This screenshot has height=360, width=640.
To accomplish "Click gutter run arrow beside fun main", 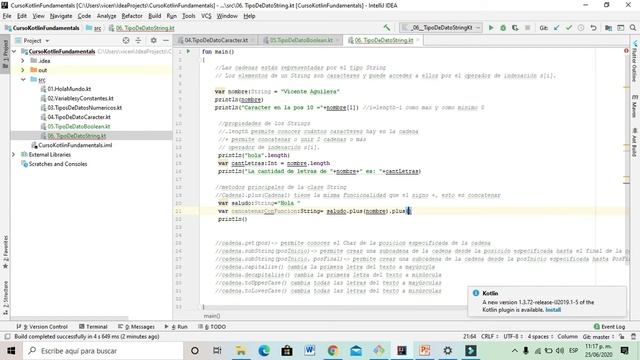I will click(188, 51).
